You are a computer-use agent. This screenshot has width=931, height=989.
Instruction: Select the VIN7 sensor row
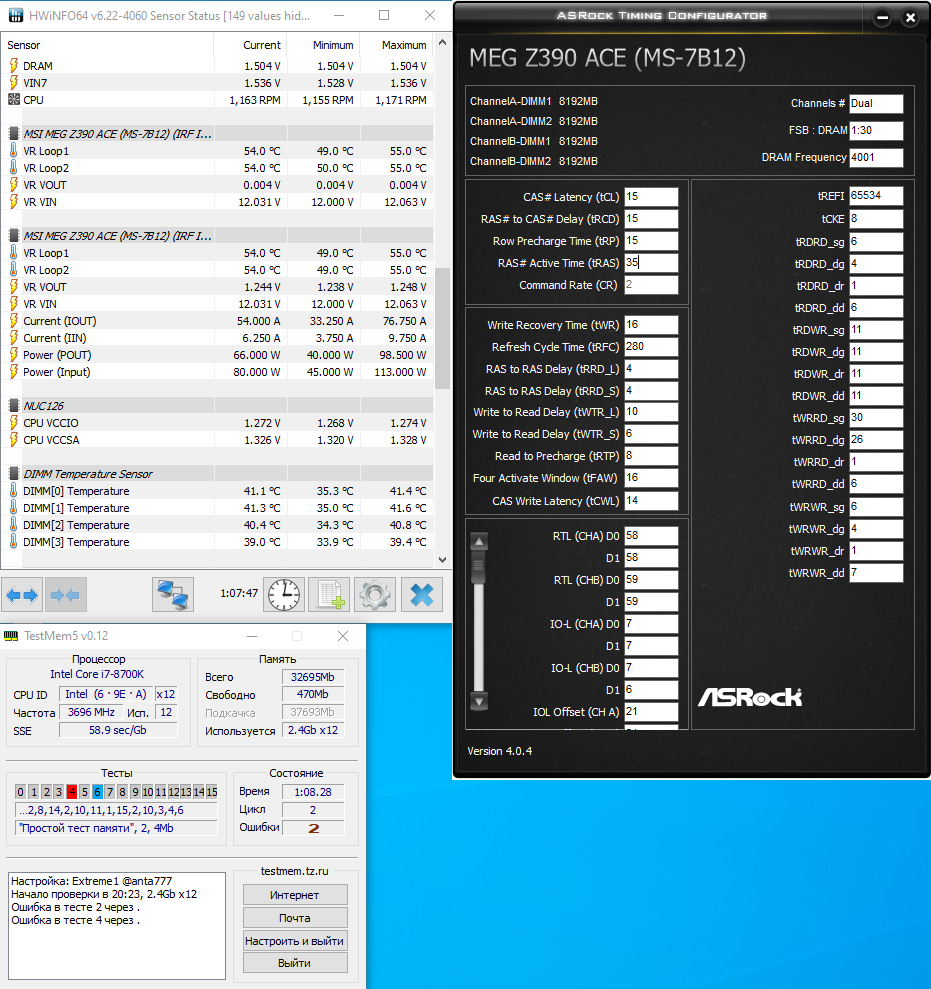(x=218, y=83)
